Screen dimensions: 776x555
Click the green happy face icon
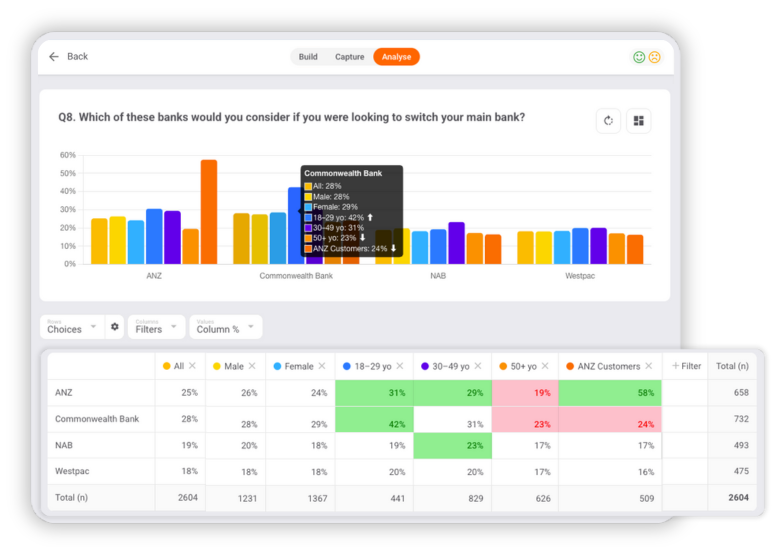point(639,57)
